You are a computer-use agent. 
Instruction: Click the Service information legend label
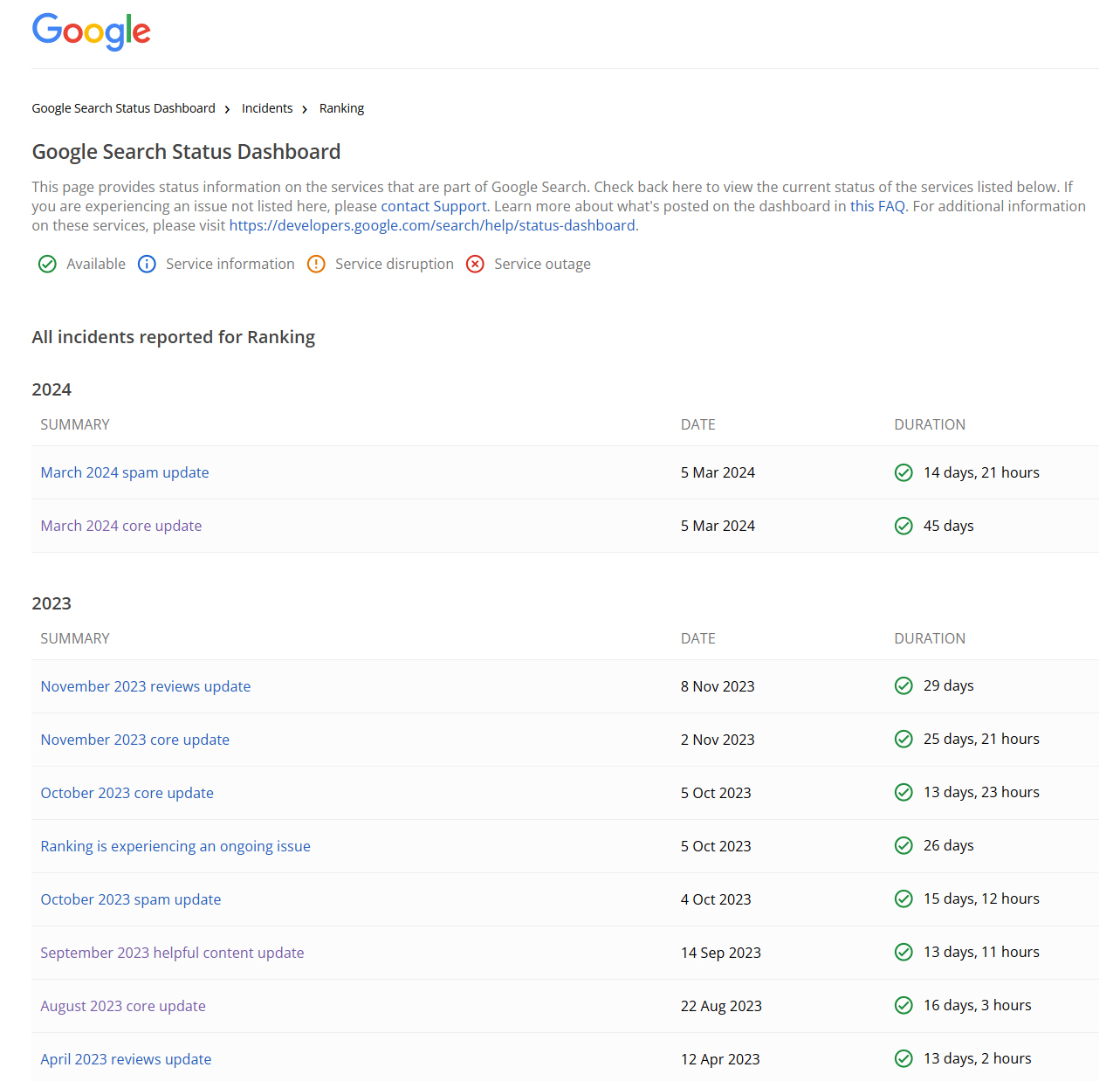(230, 264)
